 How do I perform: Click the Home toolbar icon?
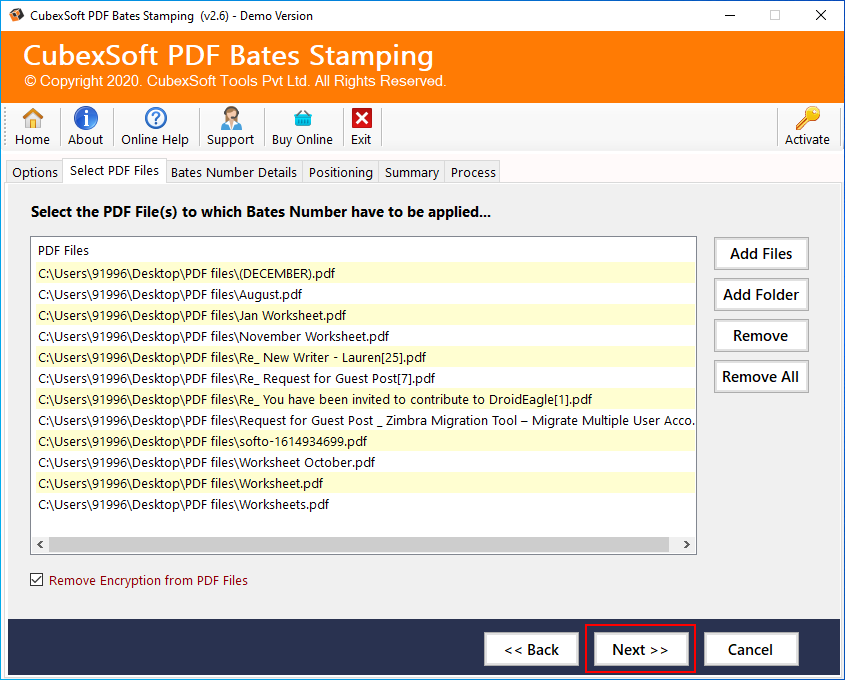tap(32, 119)
